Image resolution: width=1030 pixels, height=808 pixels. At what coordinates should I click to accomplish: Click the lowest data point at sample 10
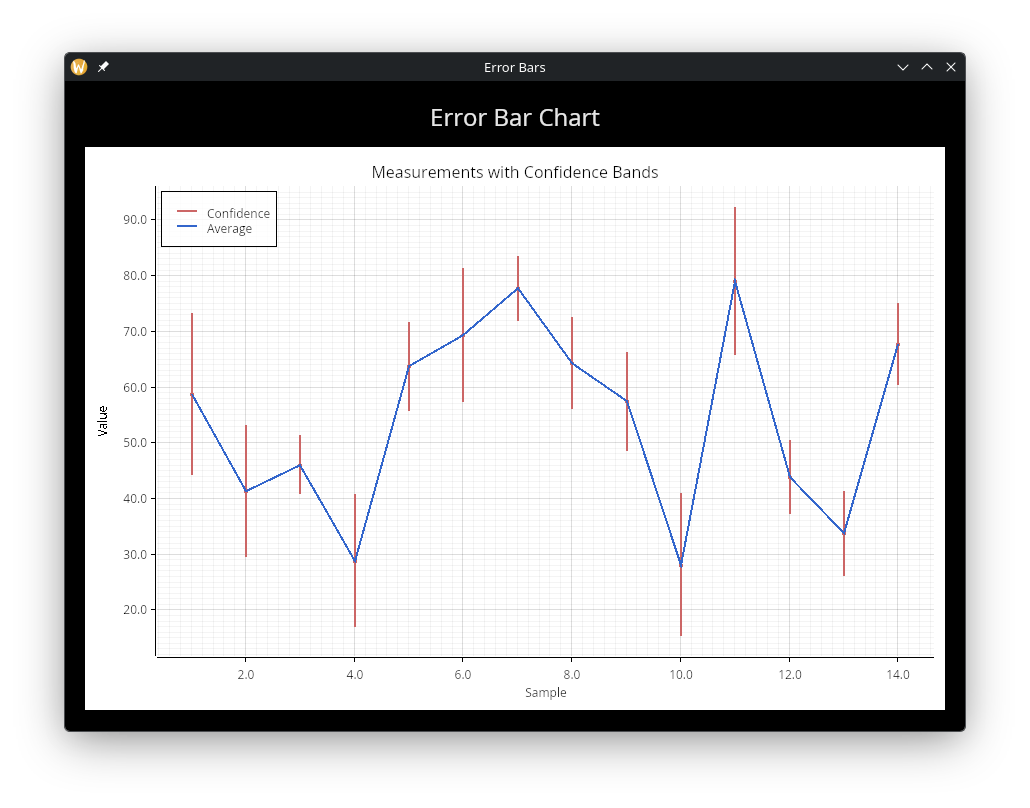(x=680, y=566)
